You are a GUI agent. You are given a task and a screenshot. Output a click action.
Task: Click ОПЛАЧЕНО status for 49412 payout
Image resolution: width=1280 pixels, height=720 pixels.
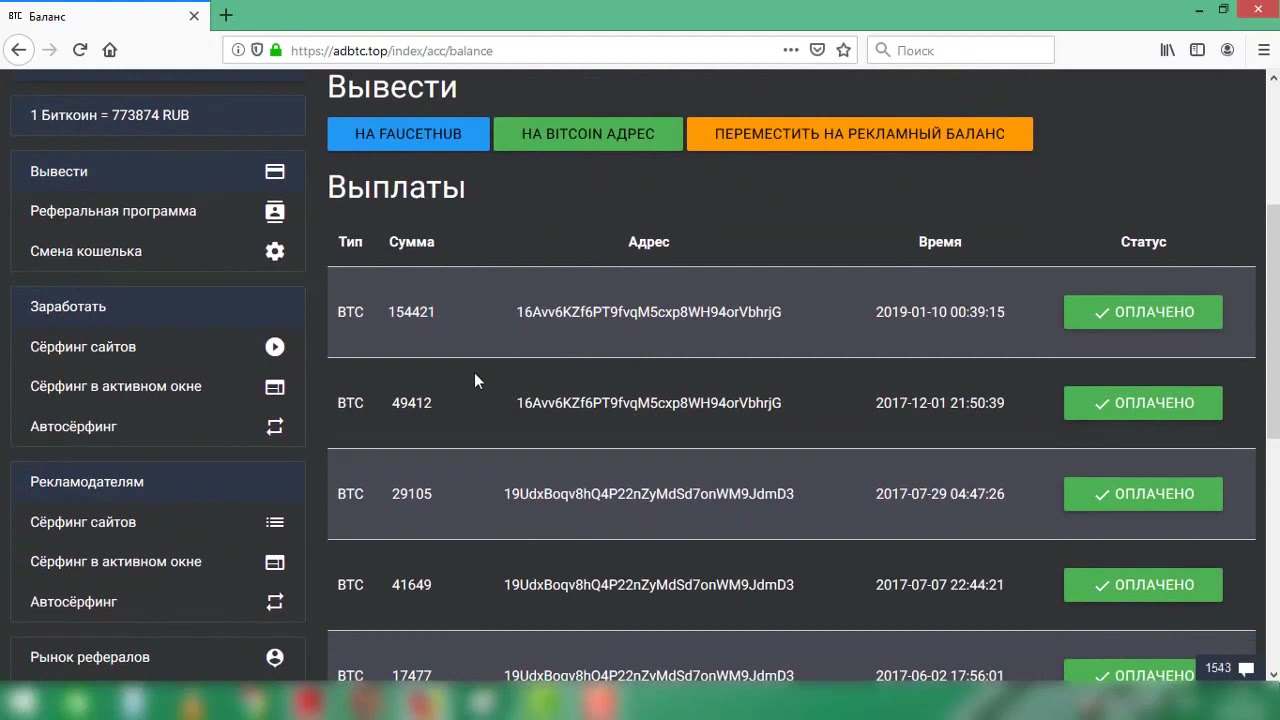point(1143,403)
